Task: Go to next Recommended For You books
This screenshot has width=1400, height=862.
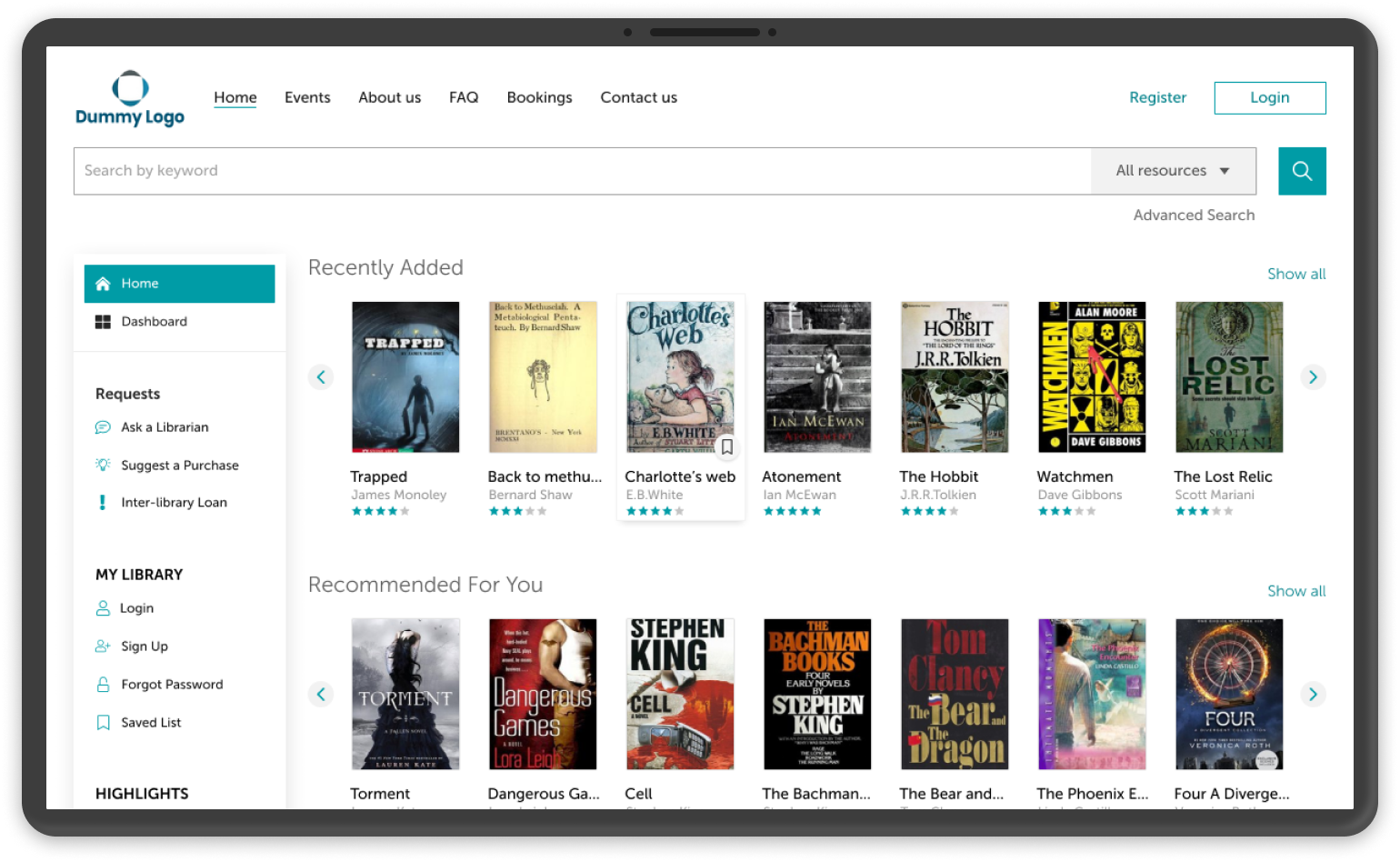Action: pyautogui.click(x=1313, y=695)
